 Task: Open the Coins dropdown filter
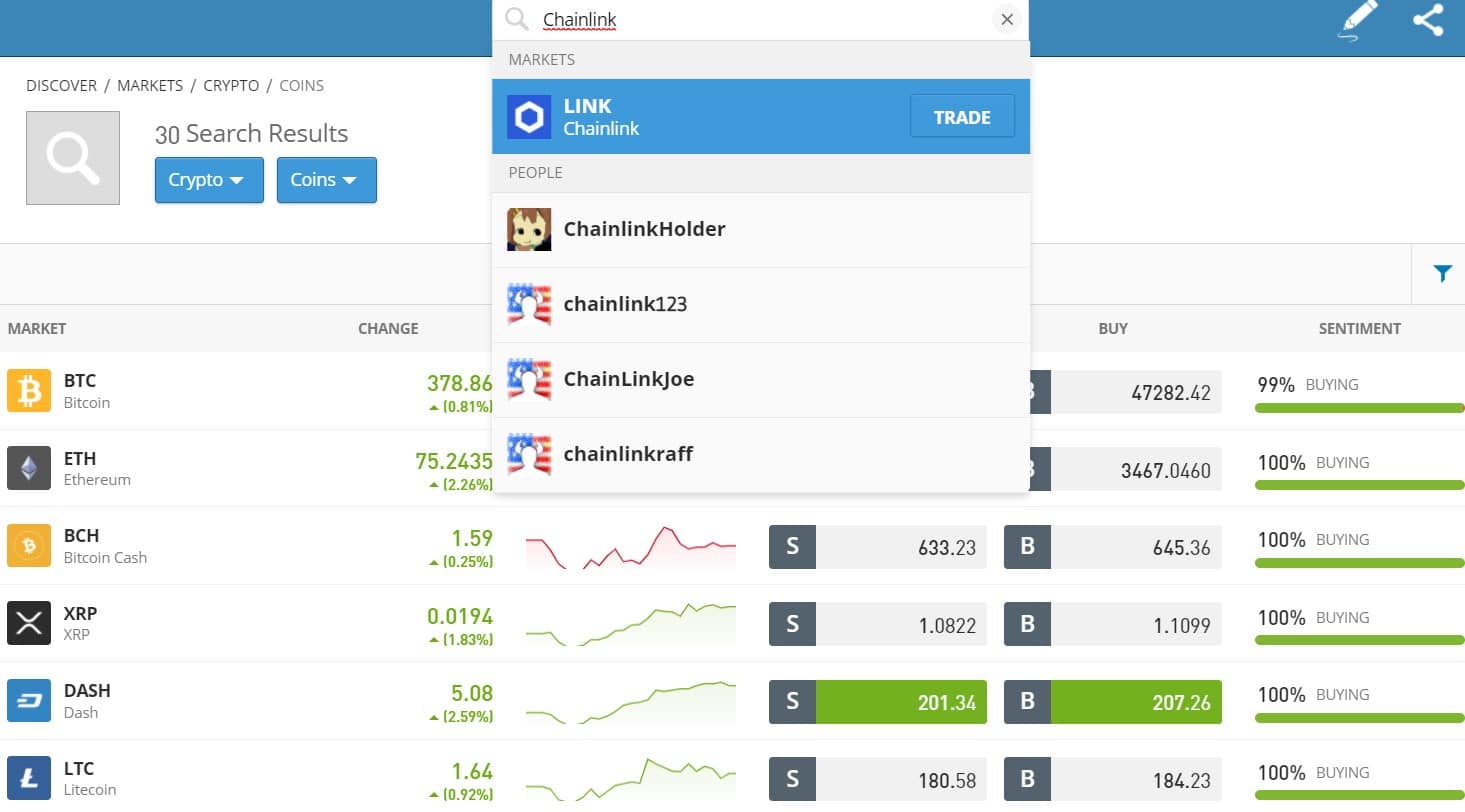click(327, 180)
